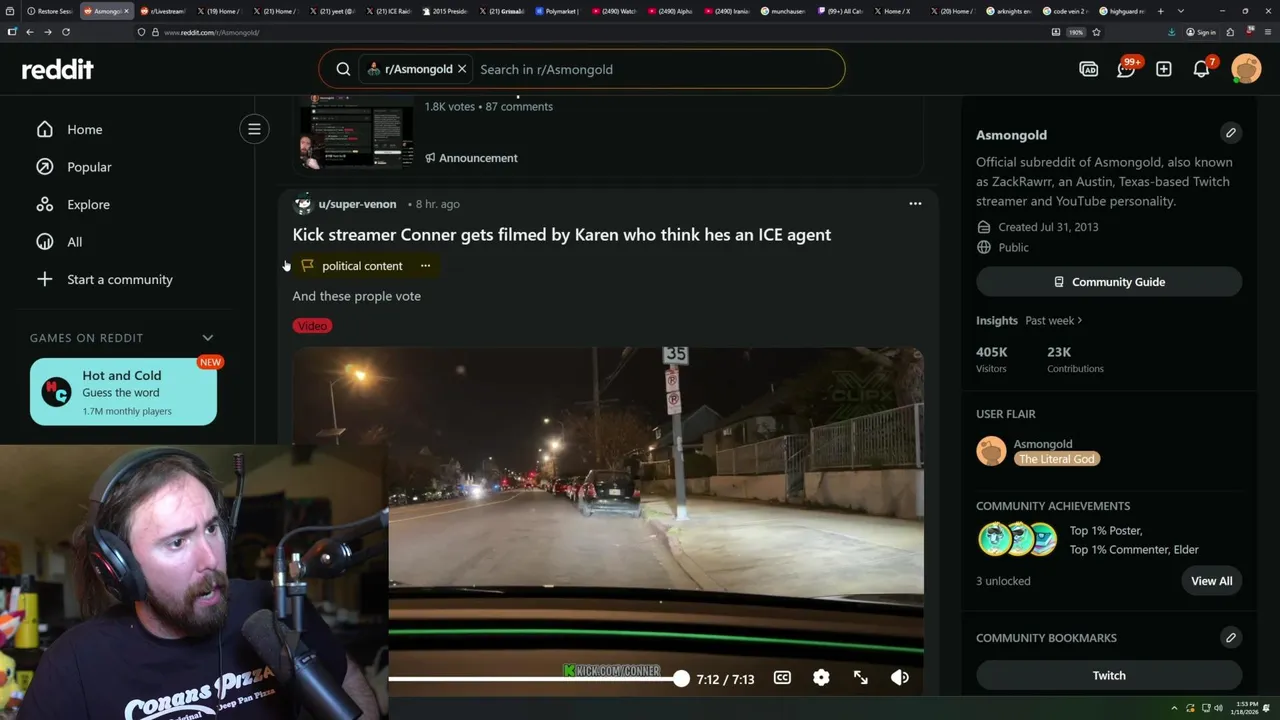This screenshot has width=1280, height=720.
Task: Open the user avatar menu
Action: pos(1246,68)
